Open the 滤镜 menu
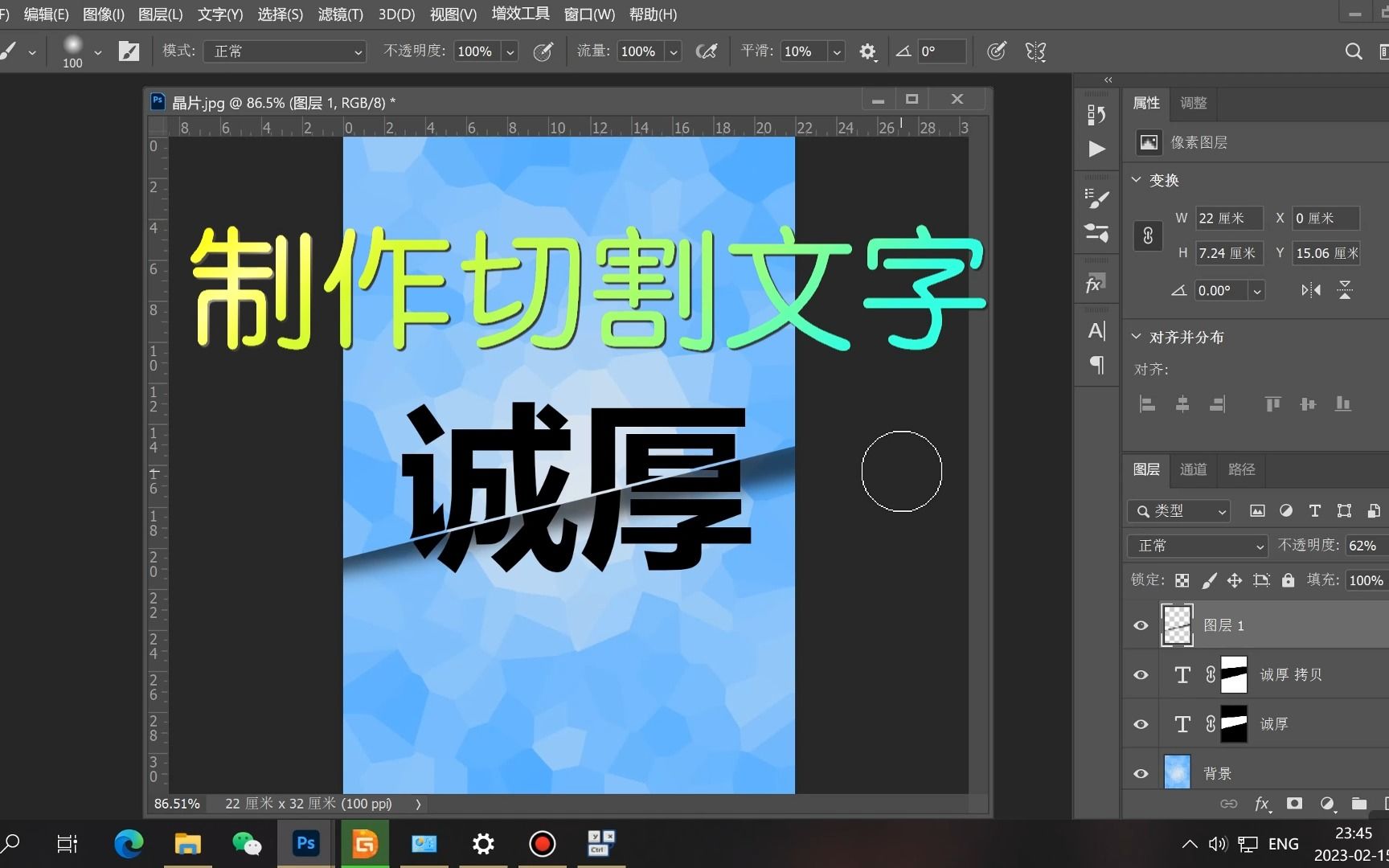 click(x=339, y=14)
